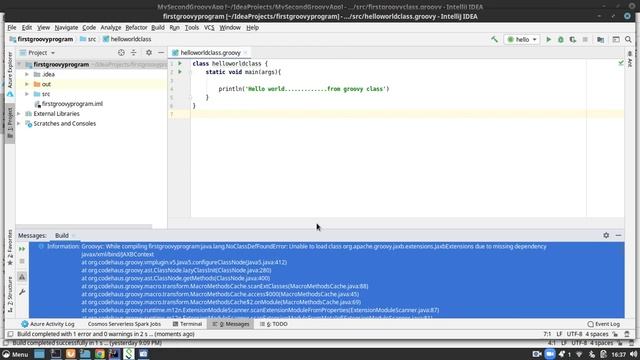Open the Refactor menu
Image resolution: width=640 pixels, height=360 pixels.
136,27
